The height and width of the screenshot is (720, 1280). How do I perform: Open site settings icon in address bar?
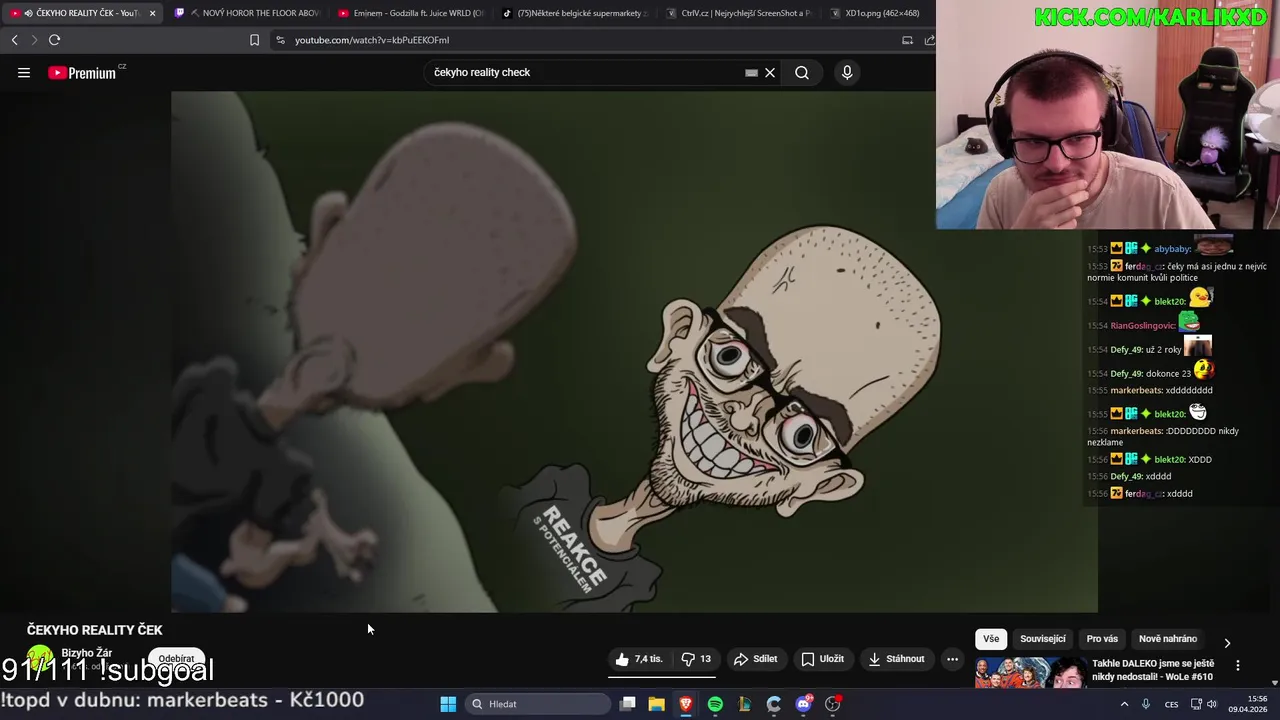[x=280, y=40]
